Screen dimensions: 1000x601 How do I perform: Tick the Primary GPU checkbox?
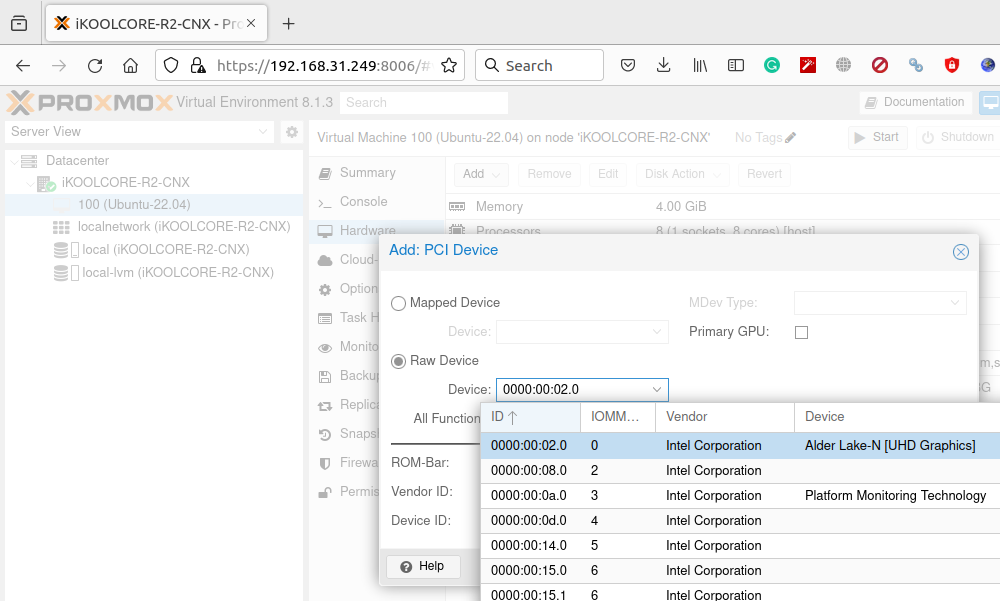(x=802, y=332)
